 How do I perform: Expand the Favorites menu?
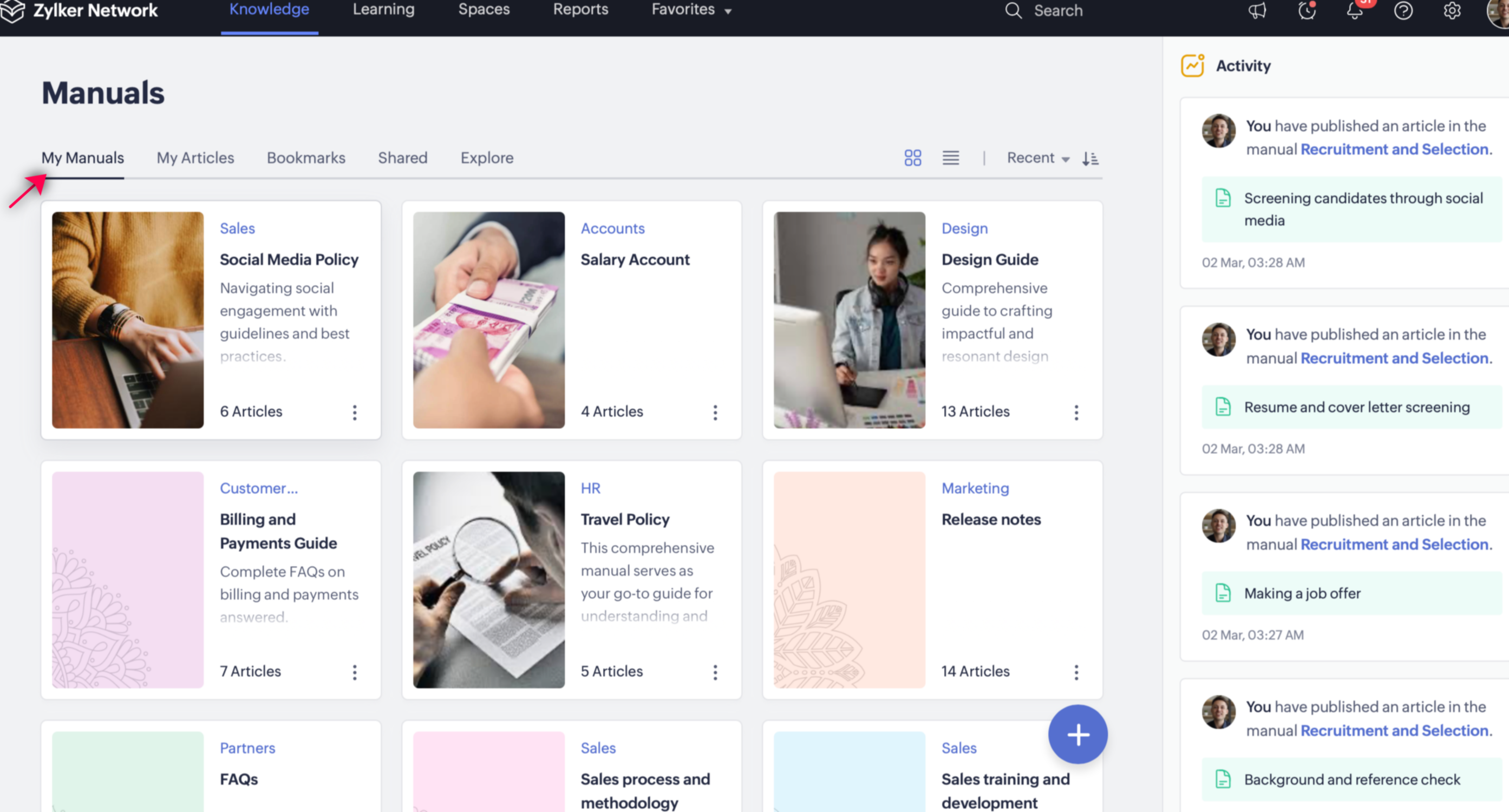[691, 10]
